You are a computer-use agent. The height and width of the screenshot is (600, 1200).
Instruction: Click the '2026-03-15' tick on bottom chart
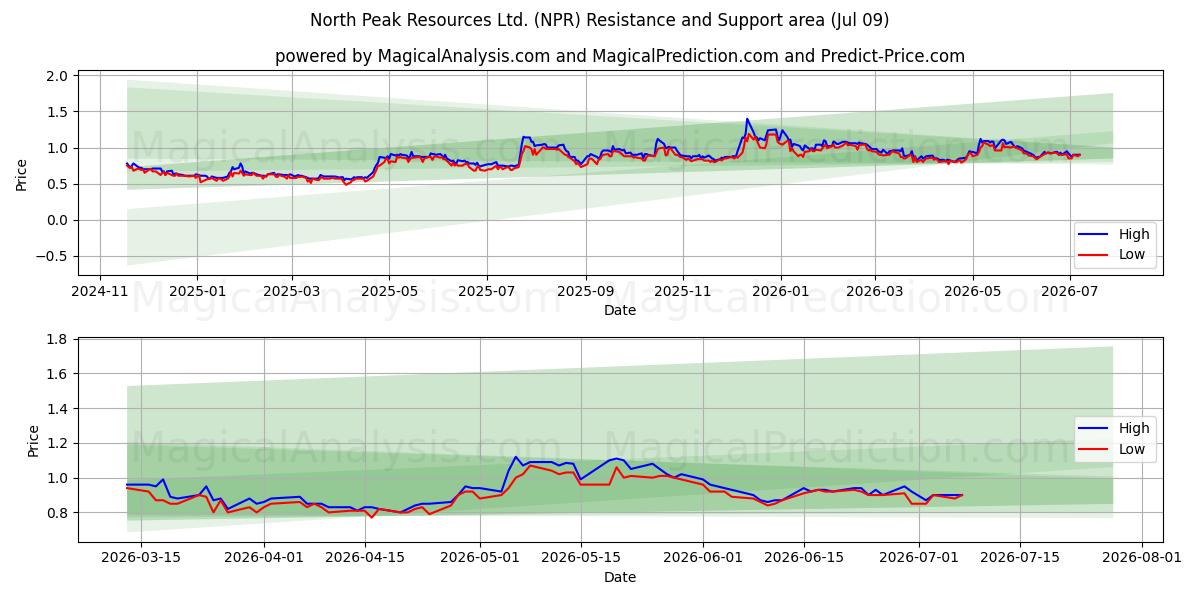(141, 557)
